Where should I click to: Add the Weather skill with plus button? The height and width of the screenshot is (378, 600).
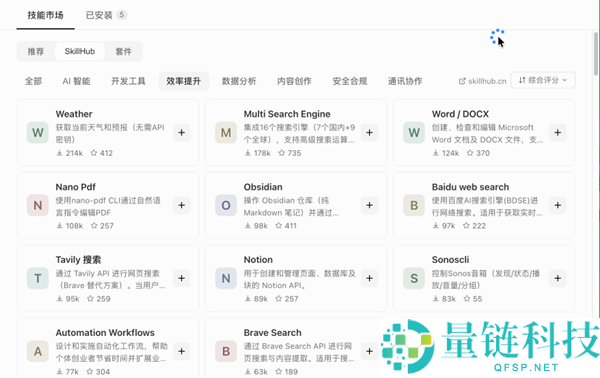tap(181, 132)
